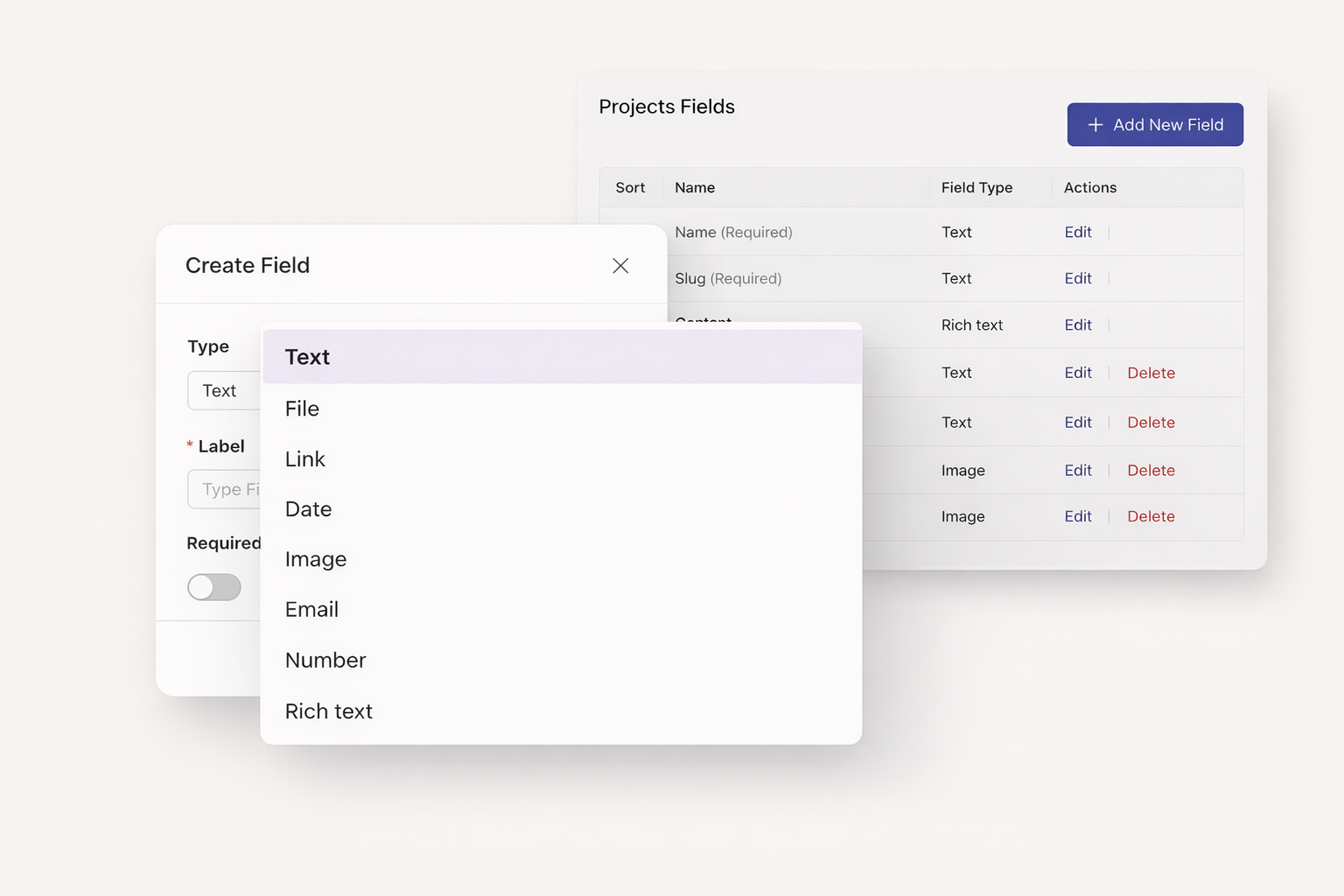Select Number field type option
Image resolution: width=1344 pixels, height=896 pixels.
pyautogui.click(x=325, y=661)
